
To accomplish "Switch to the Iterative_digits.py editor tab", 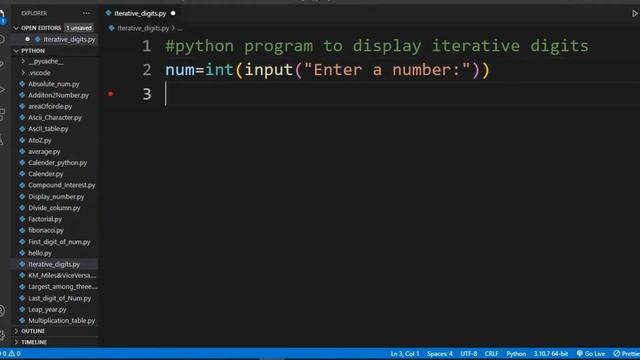I will point(140,13).
